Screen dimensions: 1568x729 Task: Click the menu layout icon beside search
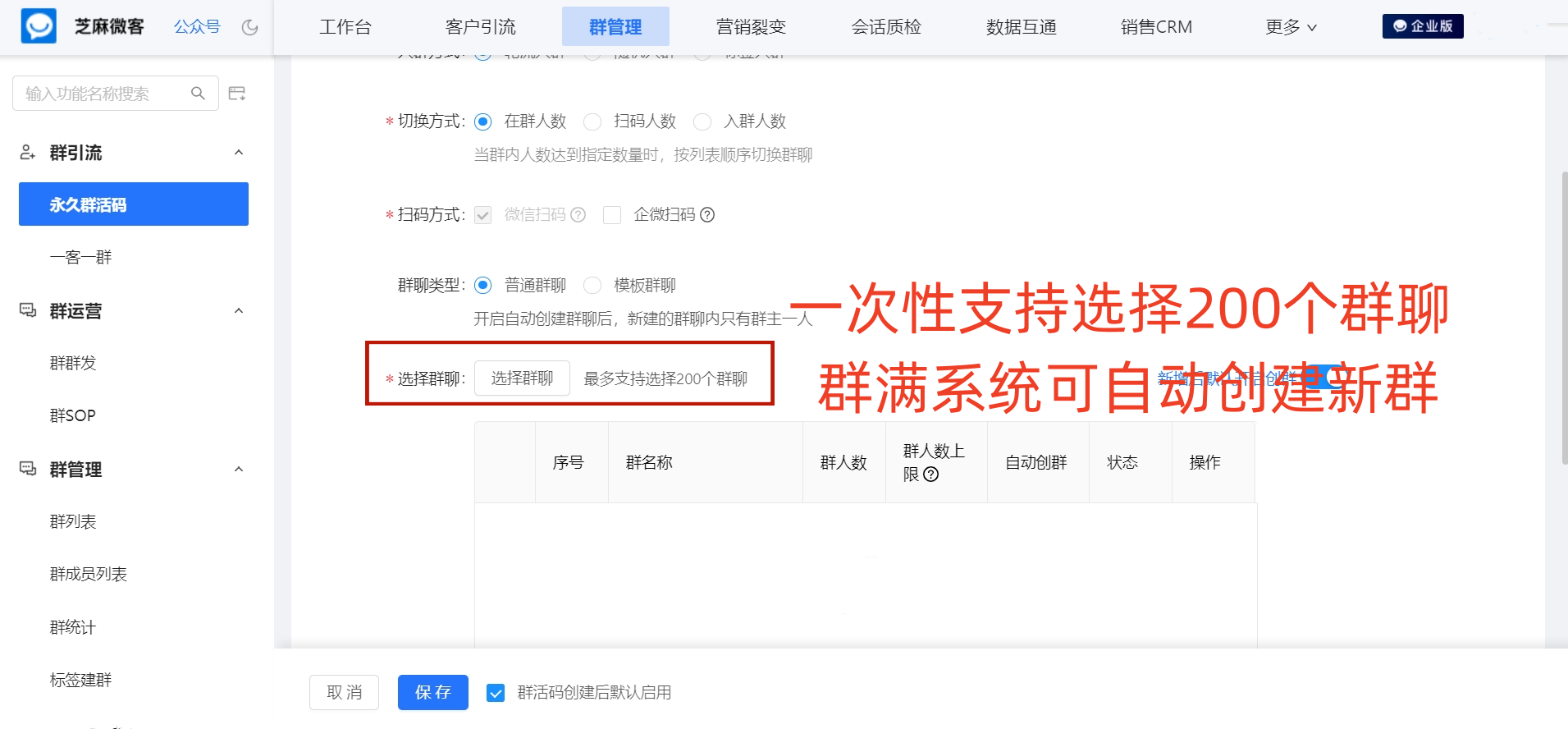[237, 94]
